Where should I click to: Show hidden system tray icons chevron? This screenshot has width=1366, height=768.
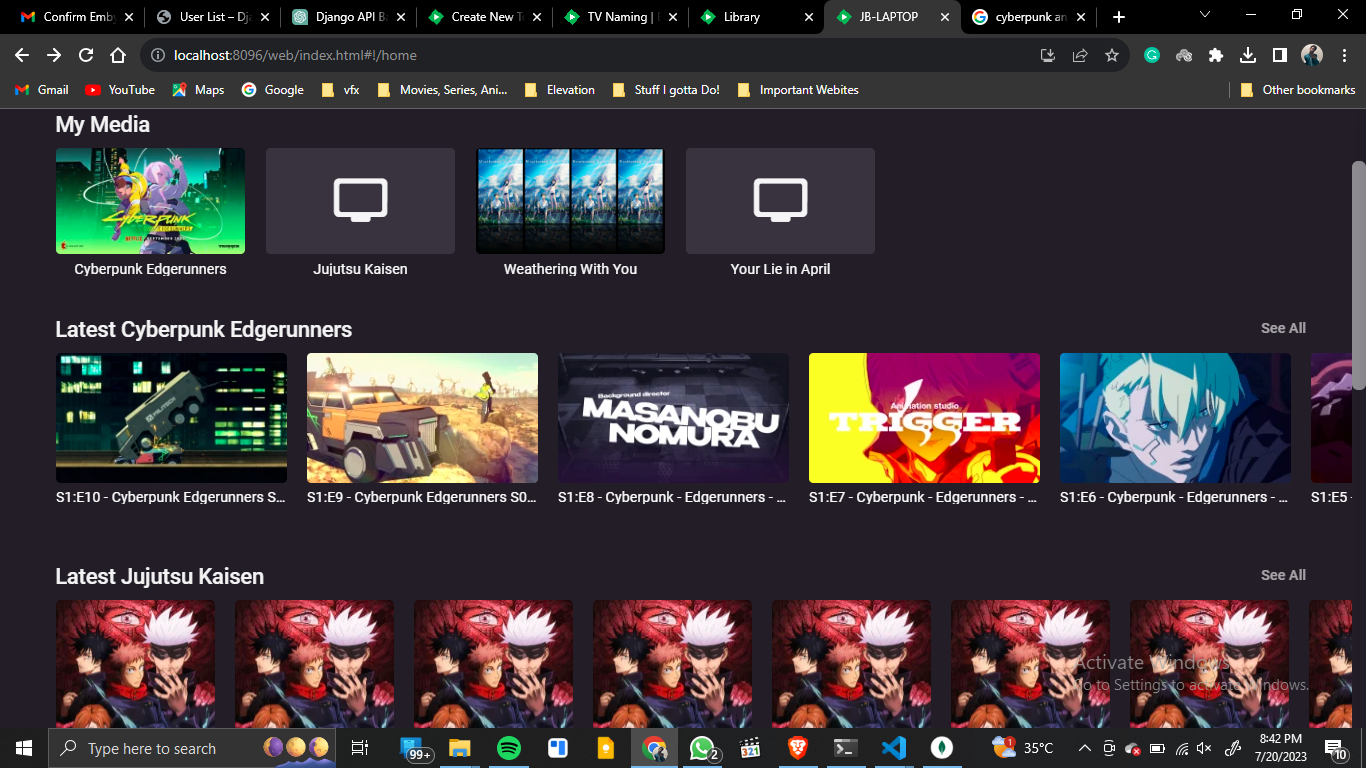click(x=1084, y=748)
